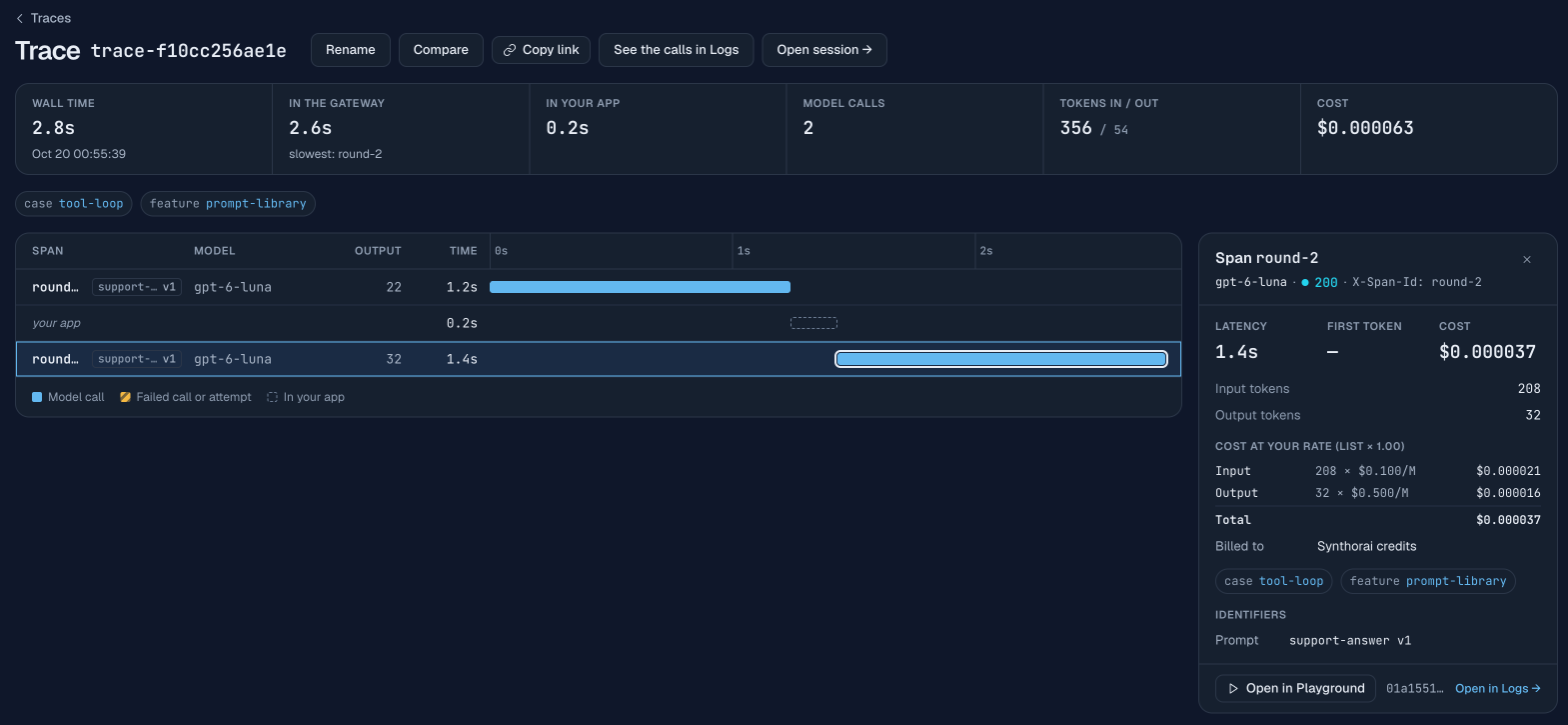This screenshot has width=1568, height=725.
Task: Select the span row with 32 output tokens
Action: tap(598, 359)
